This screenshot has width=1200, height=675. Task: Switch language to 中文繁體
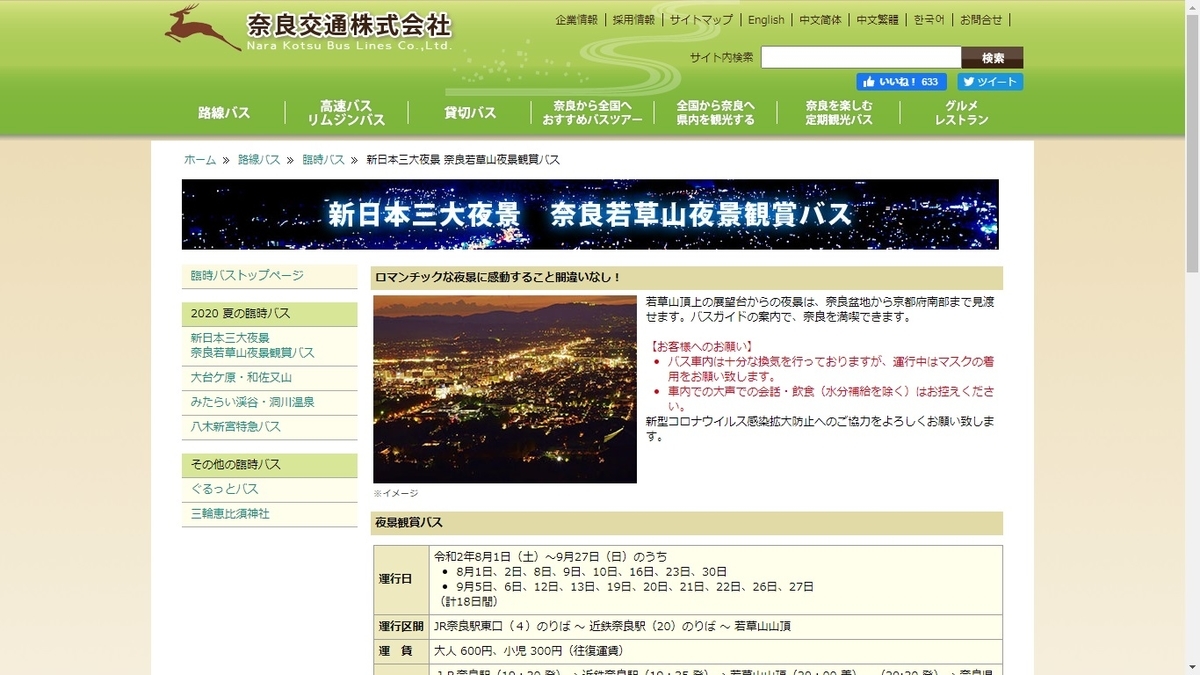(877, 20)
